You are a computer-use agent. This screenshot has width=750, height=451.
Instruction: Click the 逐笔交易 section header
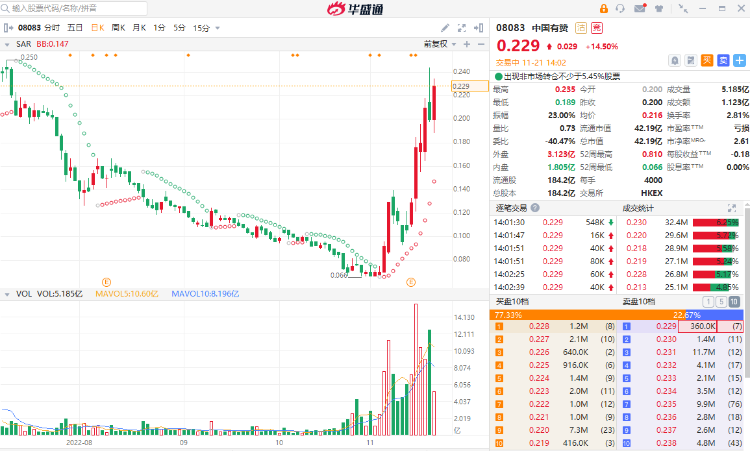511,208
